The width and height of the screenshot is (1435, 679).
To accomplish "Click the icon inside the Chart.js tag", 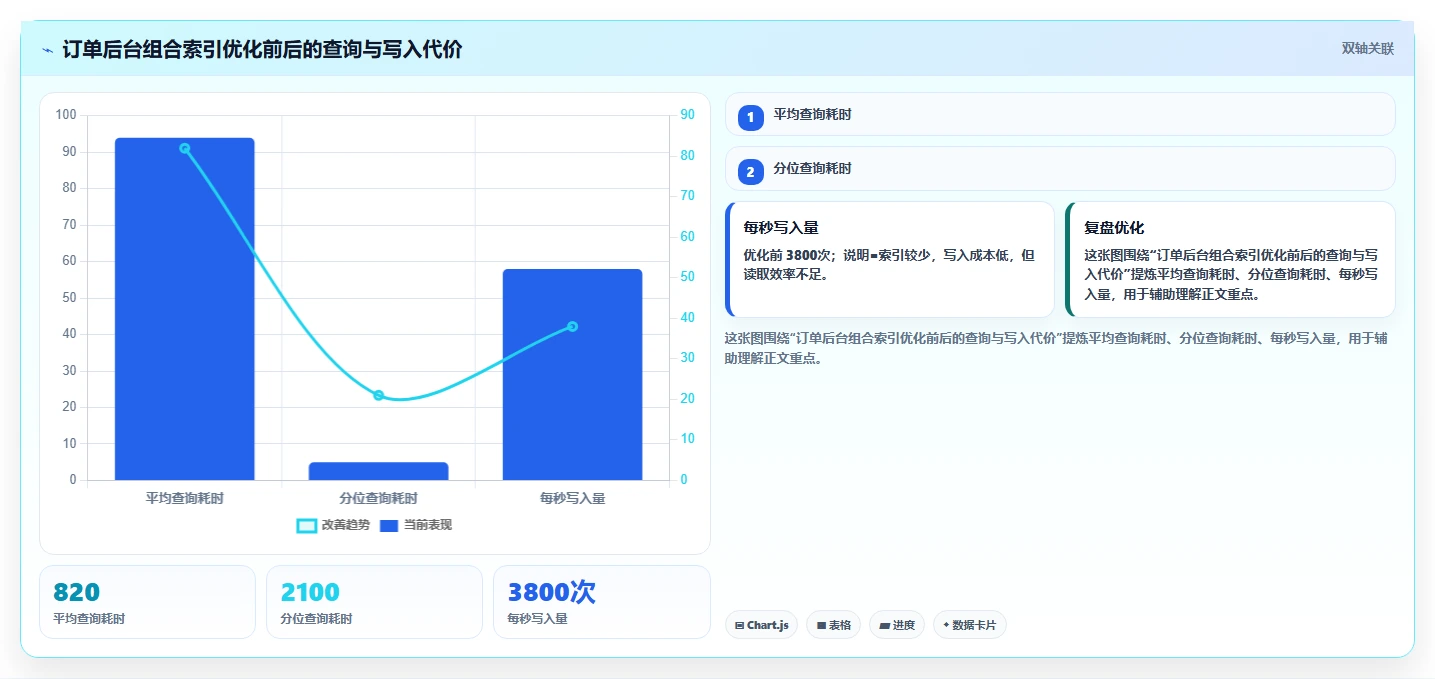I will tap(739, 625).
